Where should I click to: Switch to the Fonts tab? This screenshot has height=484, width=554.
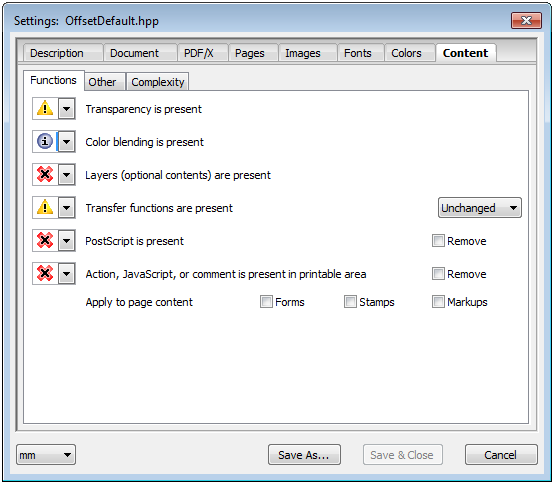click(360, 53)
